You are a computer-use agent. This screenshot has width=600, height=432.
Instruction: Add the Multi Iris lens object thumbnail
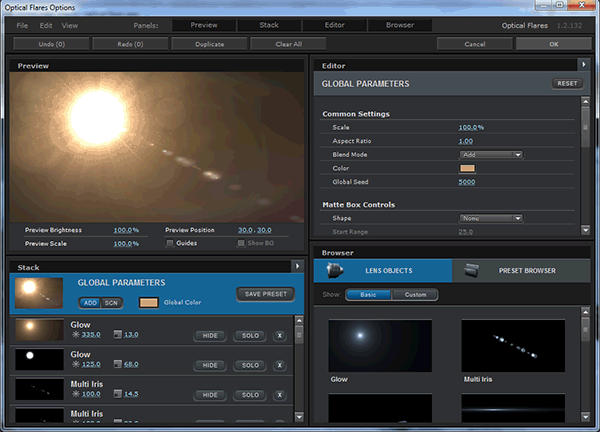click(513, 346)
